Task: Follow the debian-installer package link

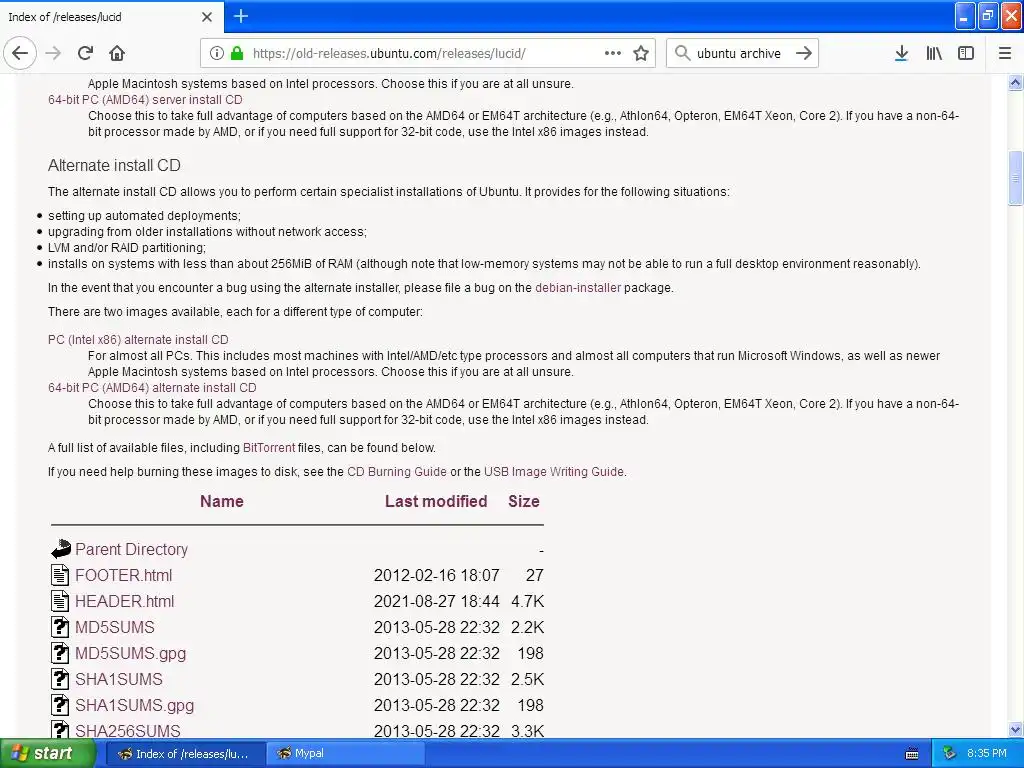Action: coord(578,288)
